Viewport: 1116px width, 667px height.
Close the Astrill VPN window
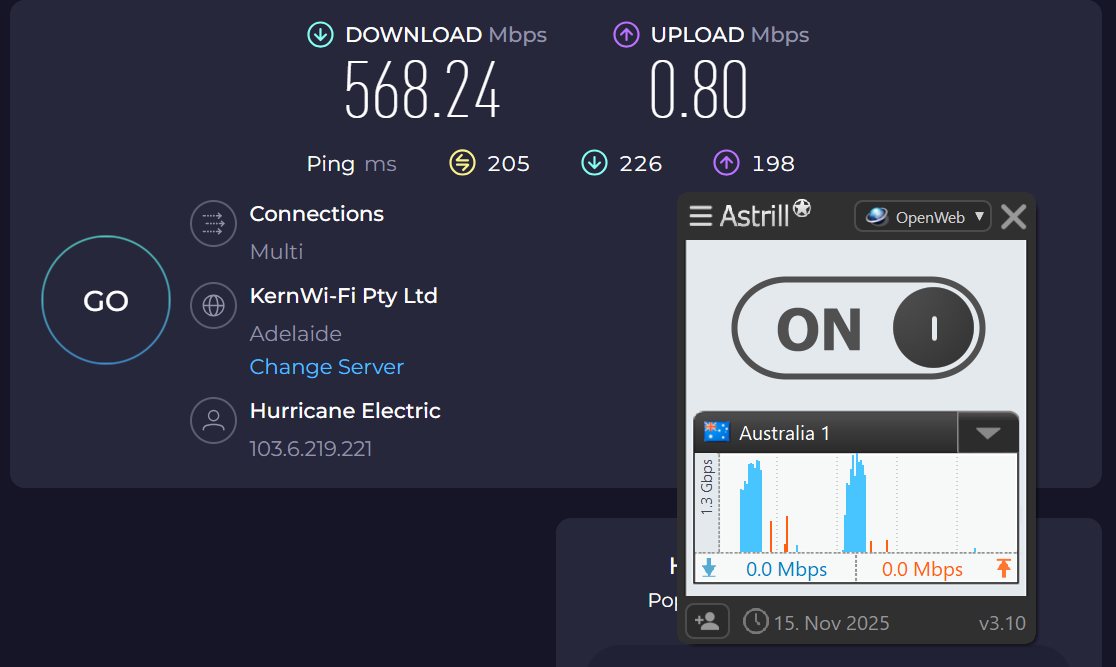(x=1013, y=216)
